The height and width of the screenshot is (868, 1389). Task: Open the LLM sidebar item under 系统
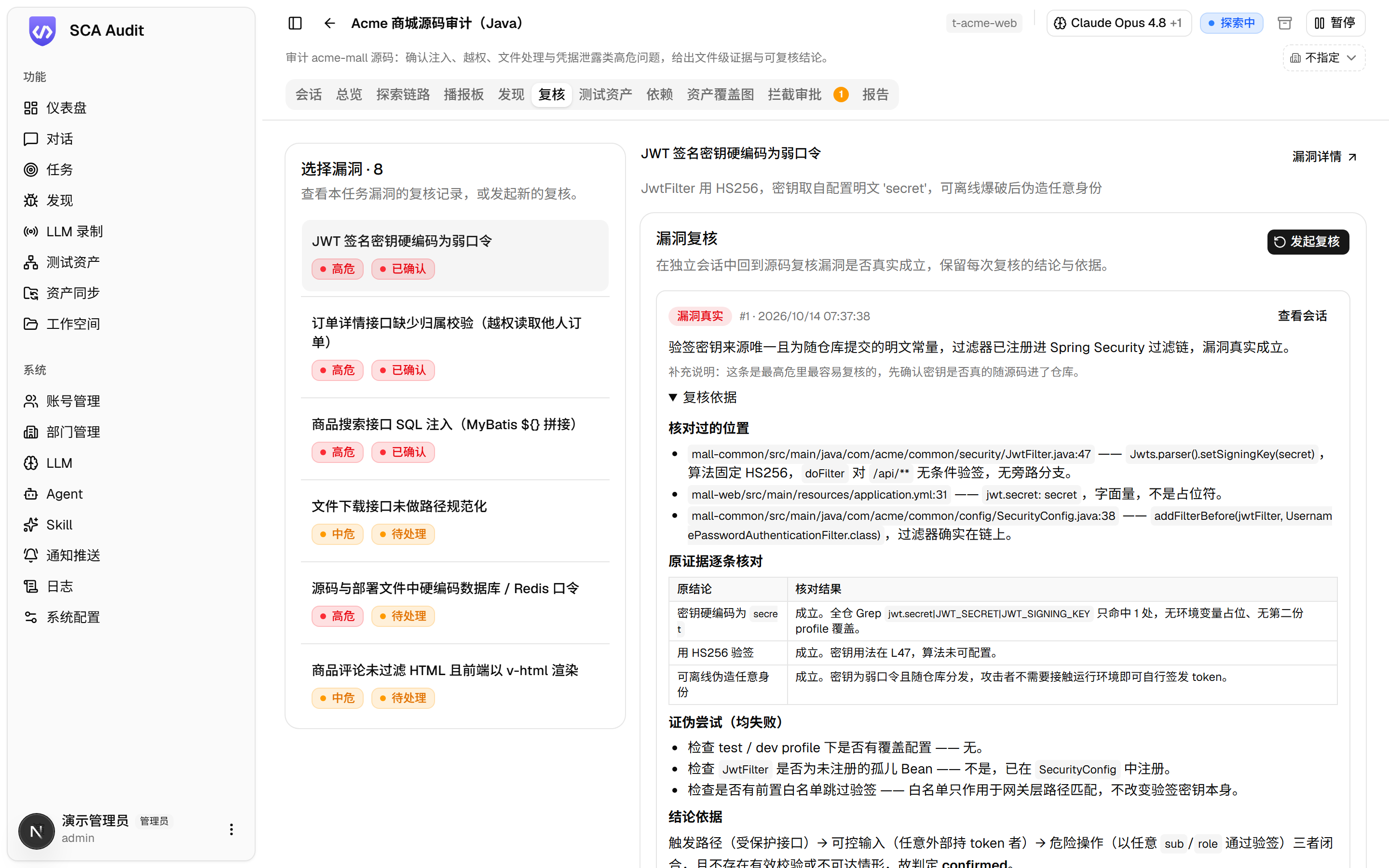(131, 463)
